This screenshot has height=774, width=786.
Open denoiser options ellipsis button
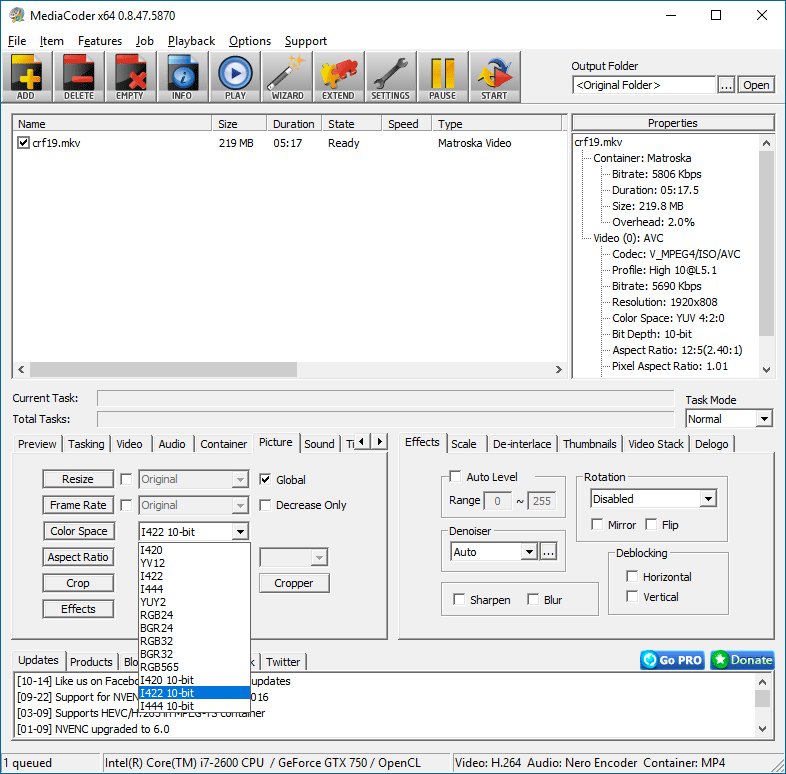tap(548, 552)
